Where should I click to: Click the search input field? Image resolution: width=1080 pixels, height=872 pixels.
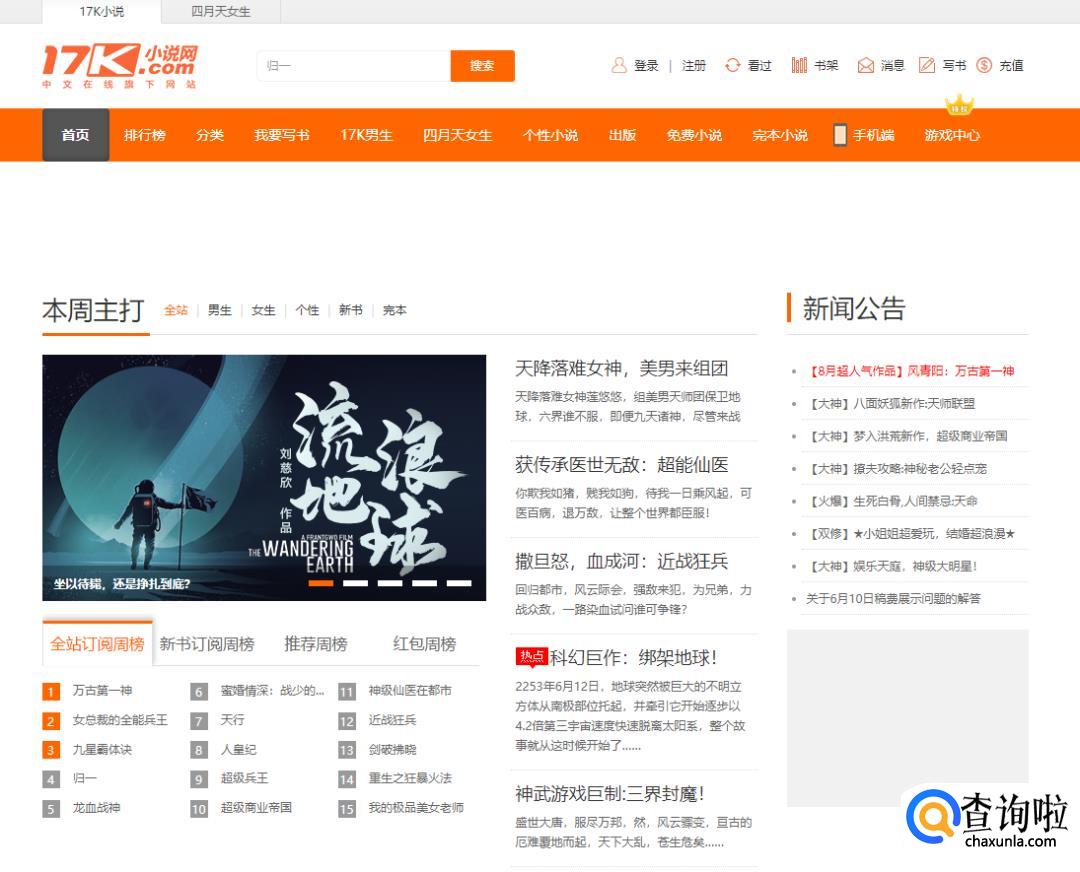pyautogui.click(x=354, y=65)
